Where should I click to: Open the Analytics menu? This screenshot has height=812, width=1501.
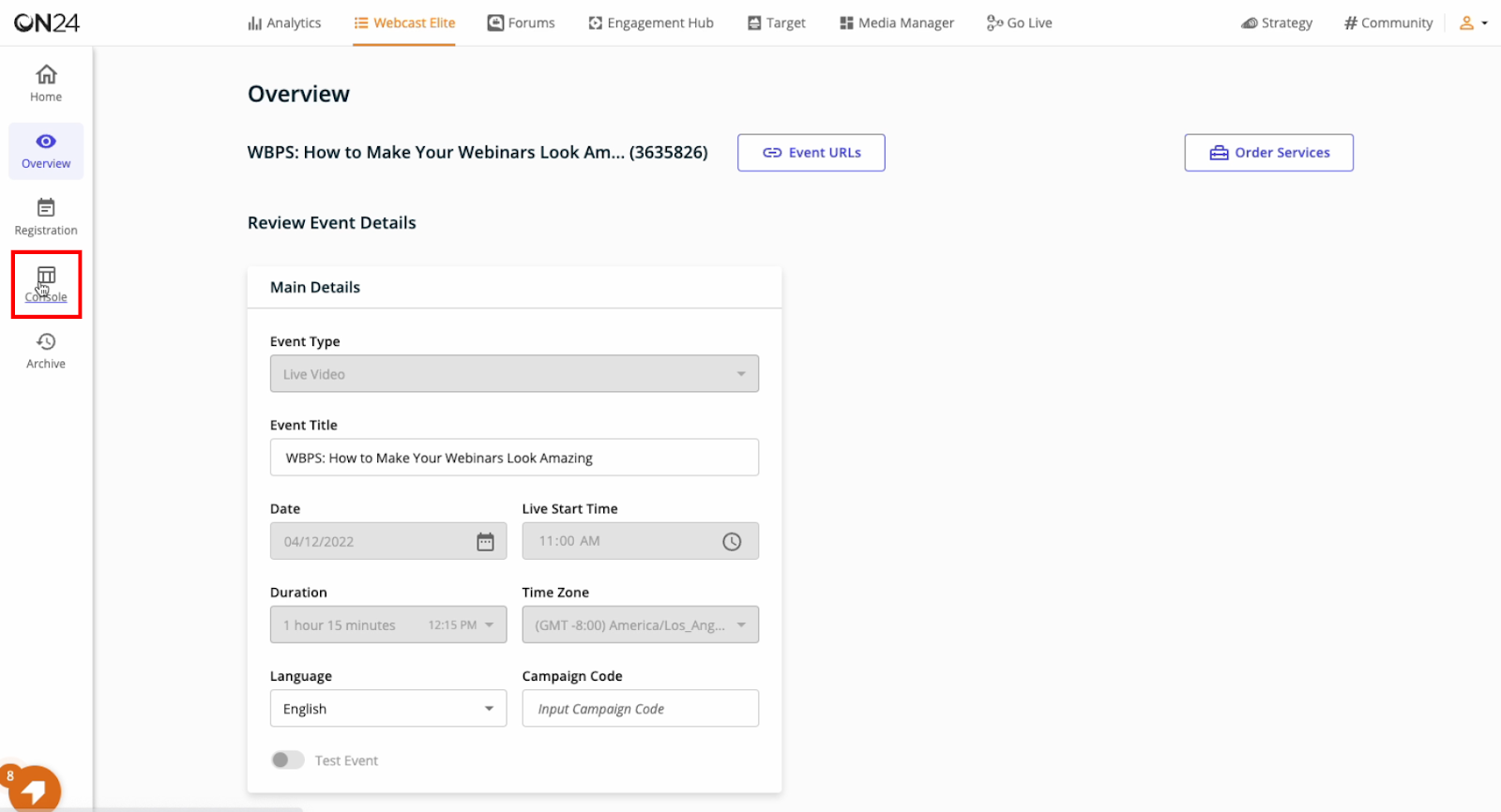(x=284, y=23)
